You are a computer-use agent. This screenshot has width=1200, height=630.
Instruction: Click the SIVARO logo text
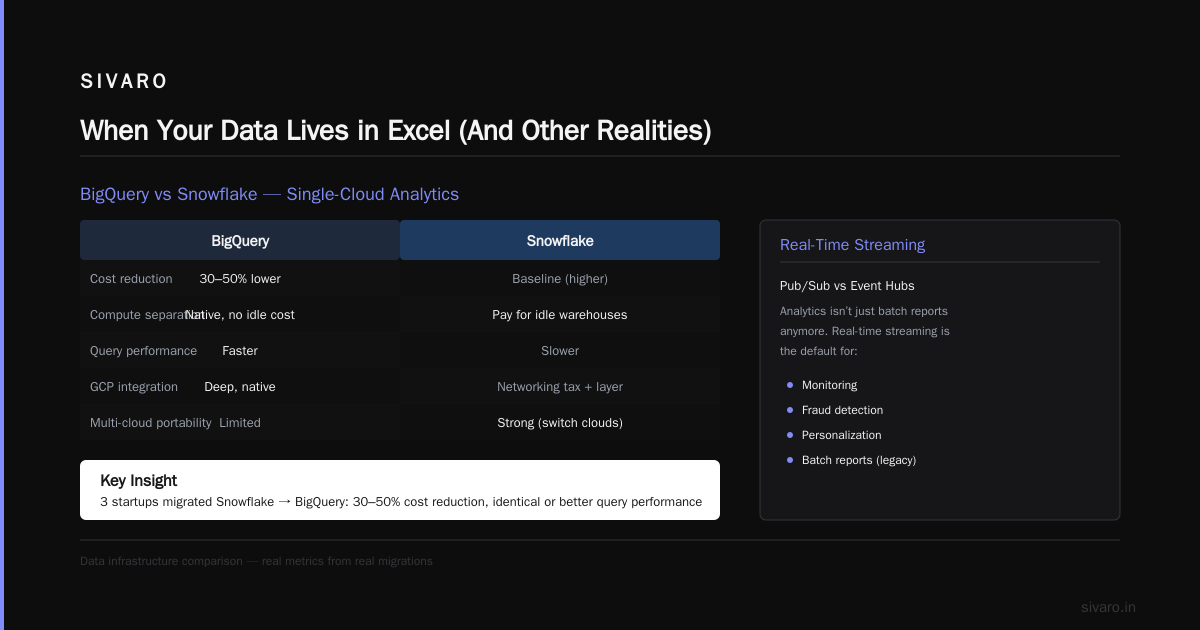124,82
